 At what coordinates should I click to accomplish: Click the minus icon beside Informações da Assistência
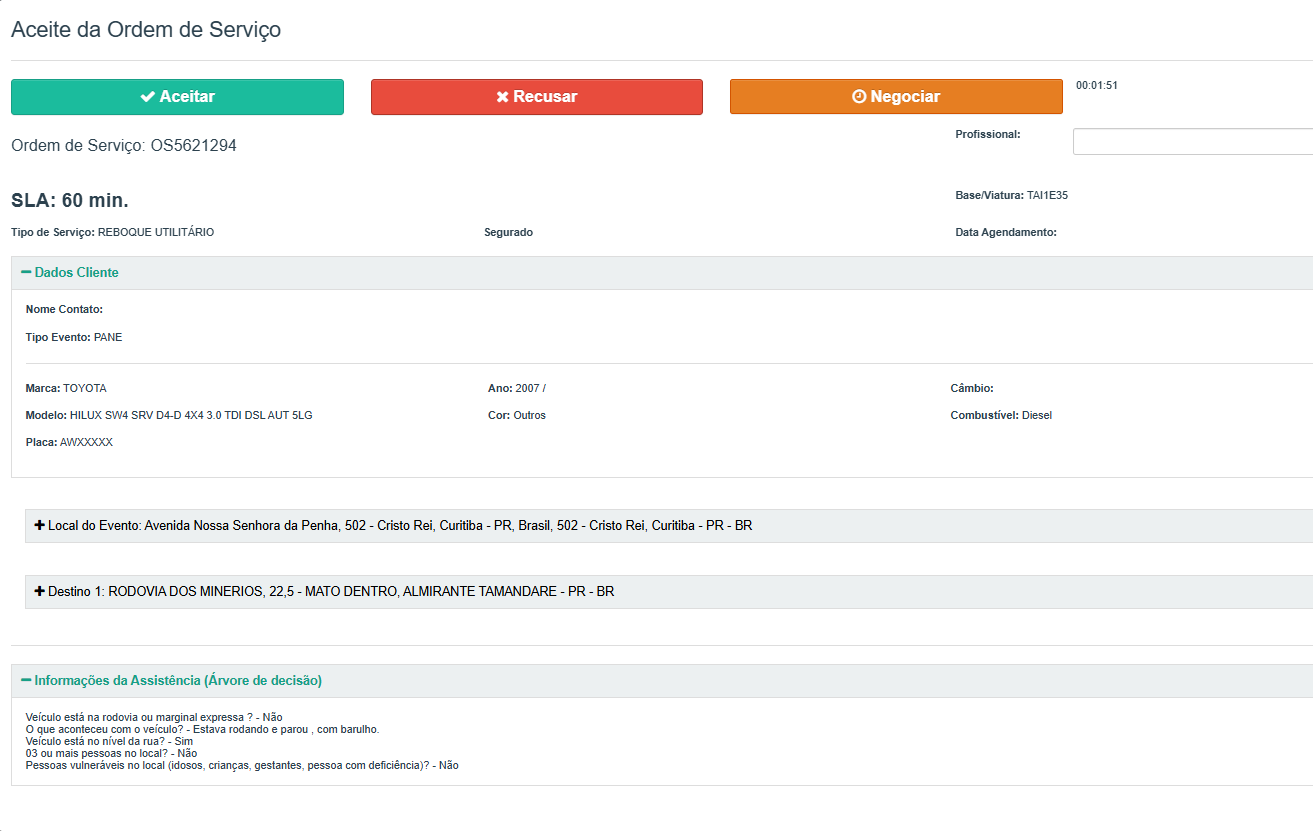point(26,680)
